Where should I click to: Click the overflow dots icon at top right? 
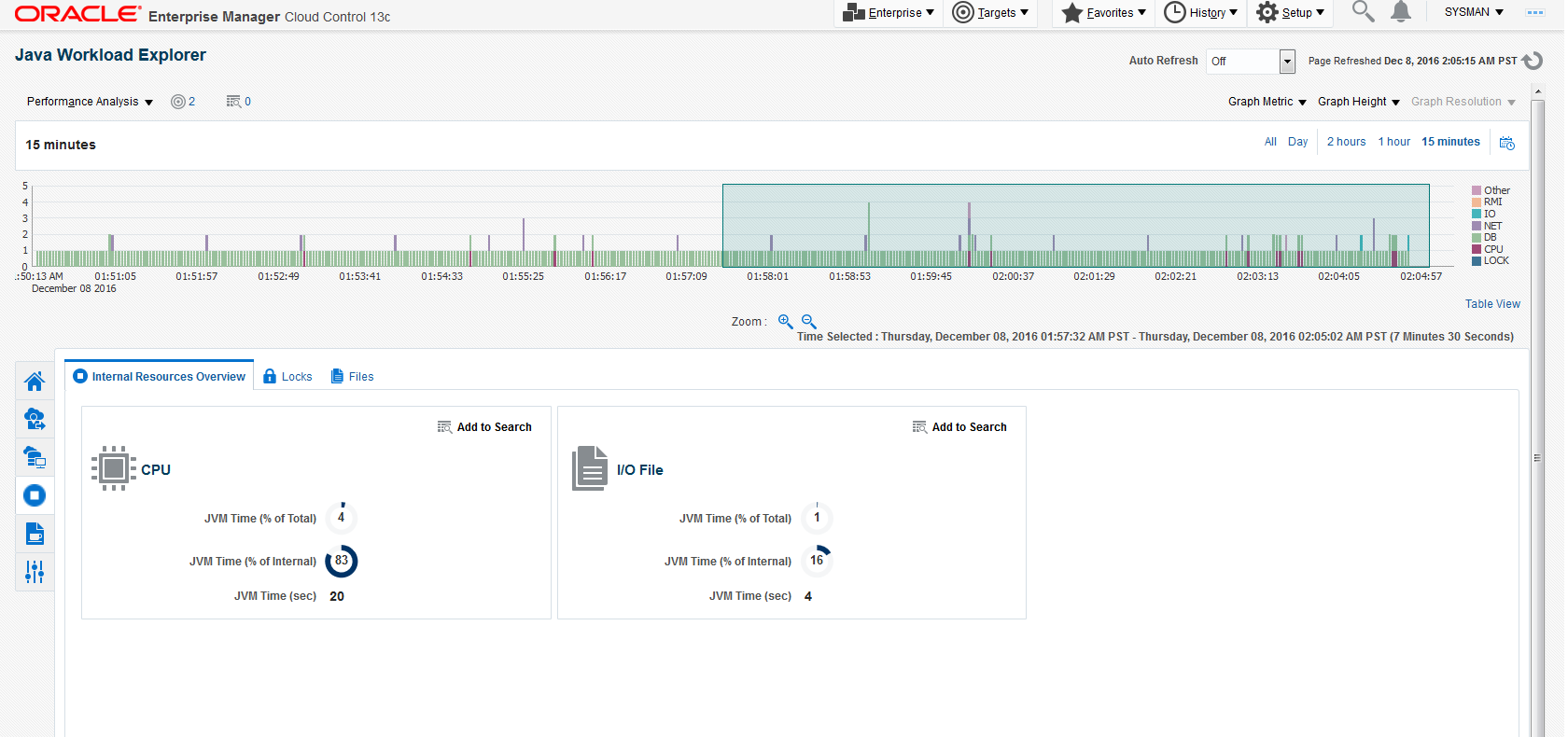click(1535, 12)
